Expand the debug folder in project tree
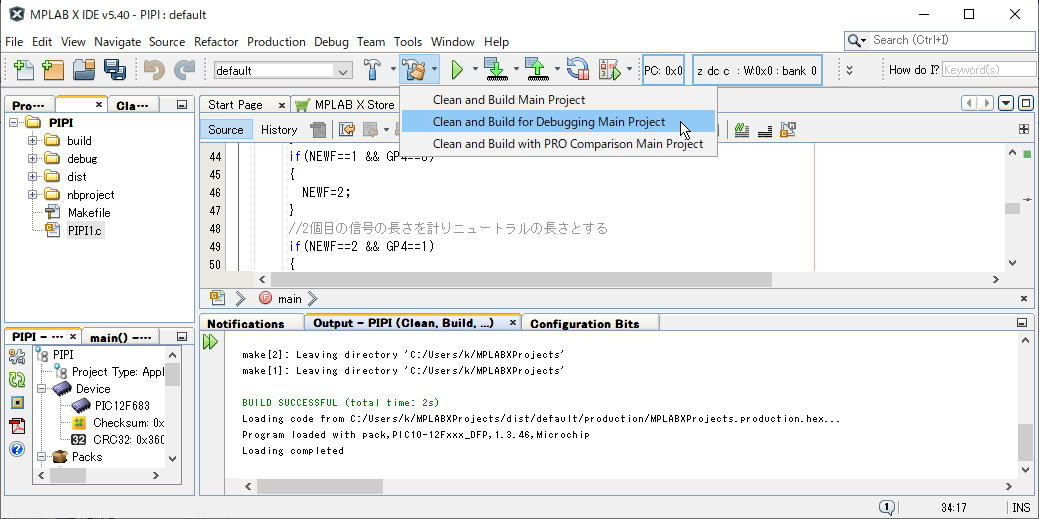This screenshot has height=519, width=1039. click(32, 158)
